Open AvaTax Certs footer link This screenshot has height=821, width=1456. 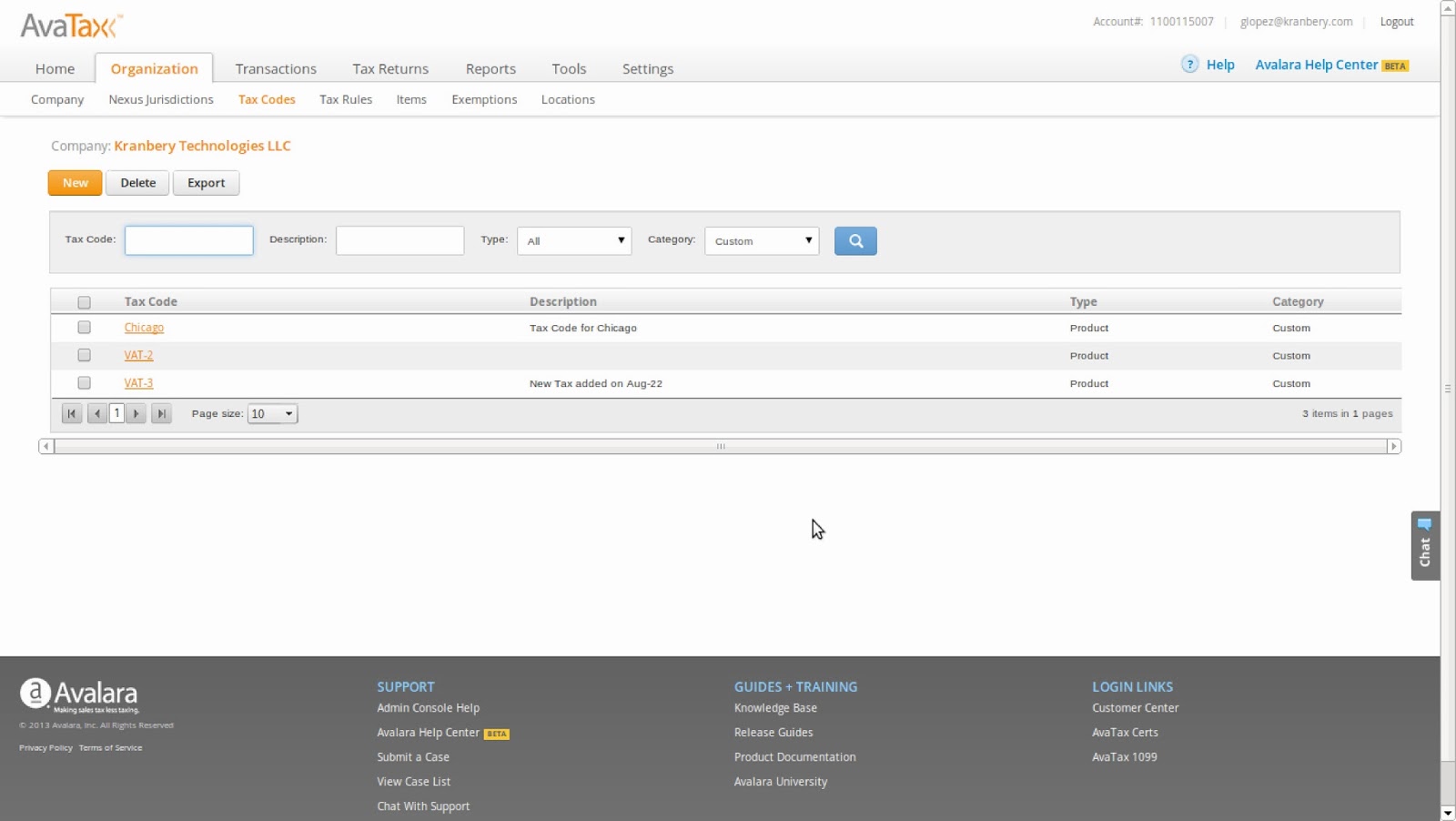(x=1126, y=733)
